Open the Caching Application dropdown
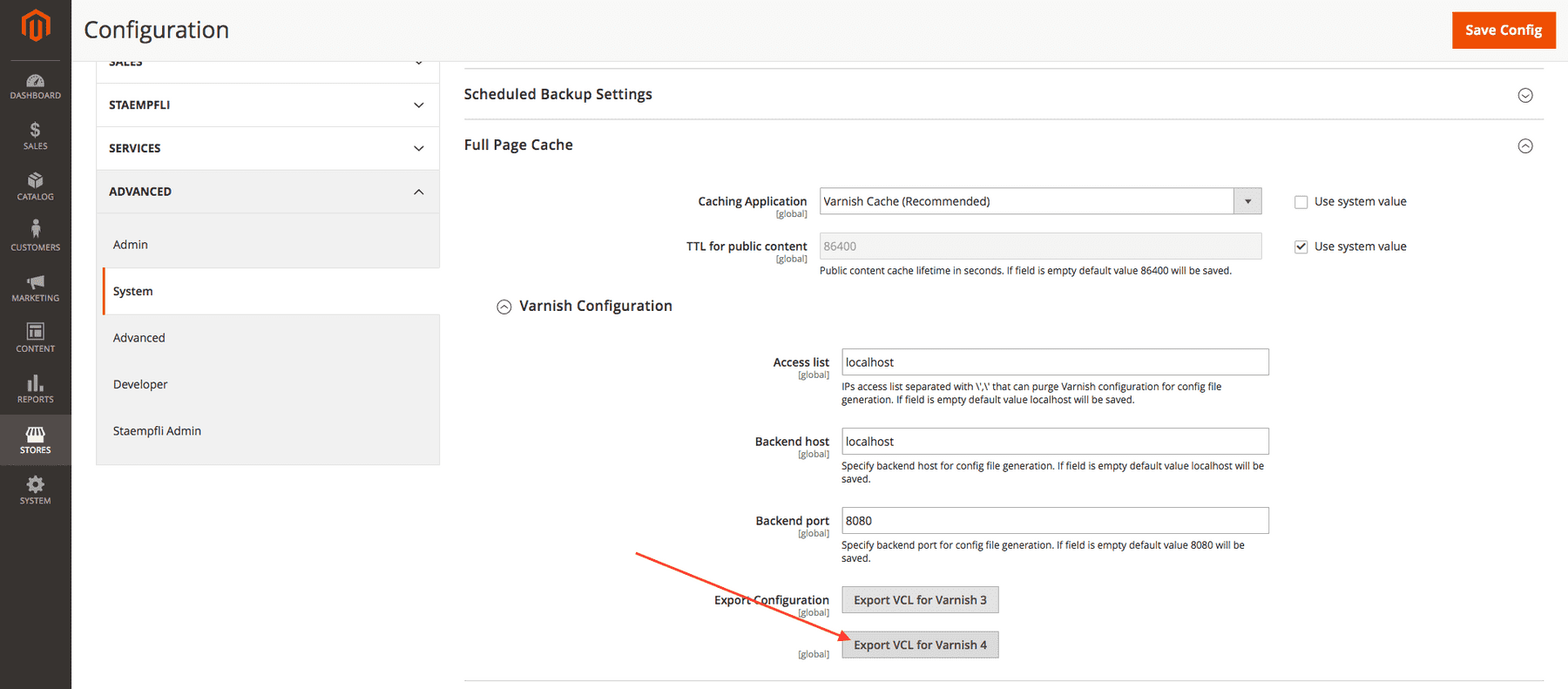The height and width of the screenshot is (689, 1568). point(1040,201)
